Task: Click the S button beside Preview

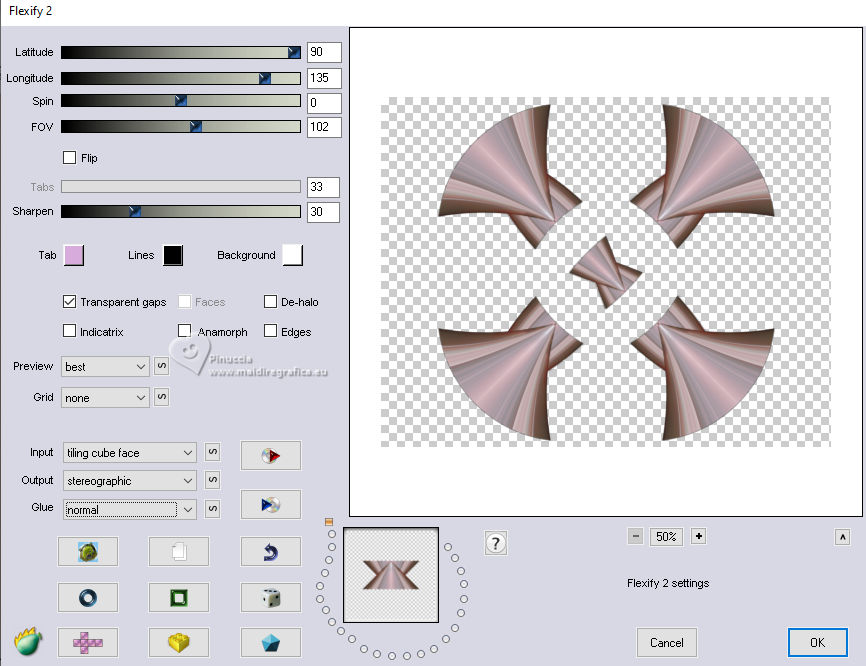Action: [x=161, y=366]
